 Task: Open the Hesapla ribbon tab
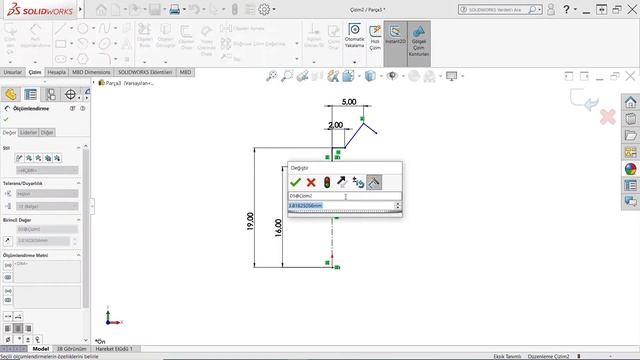click(57, 72)
